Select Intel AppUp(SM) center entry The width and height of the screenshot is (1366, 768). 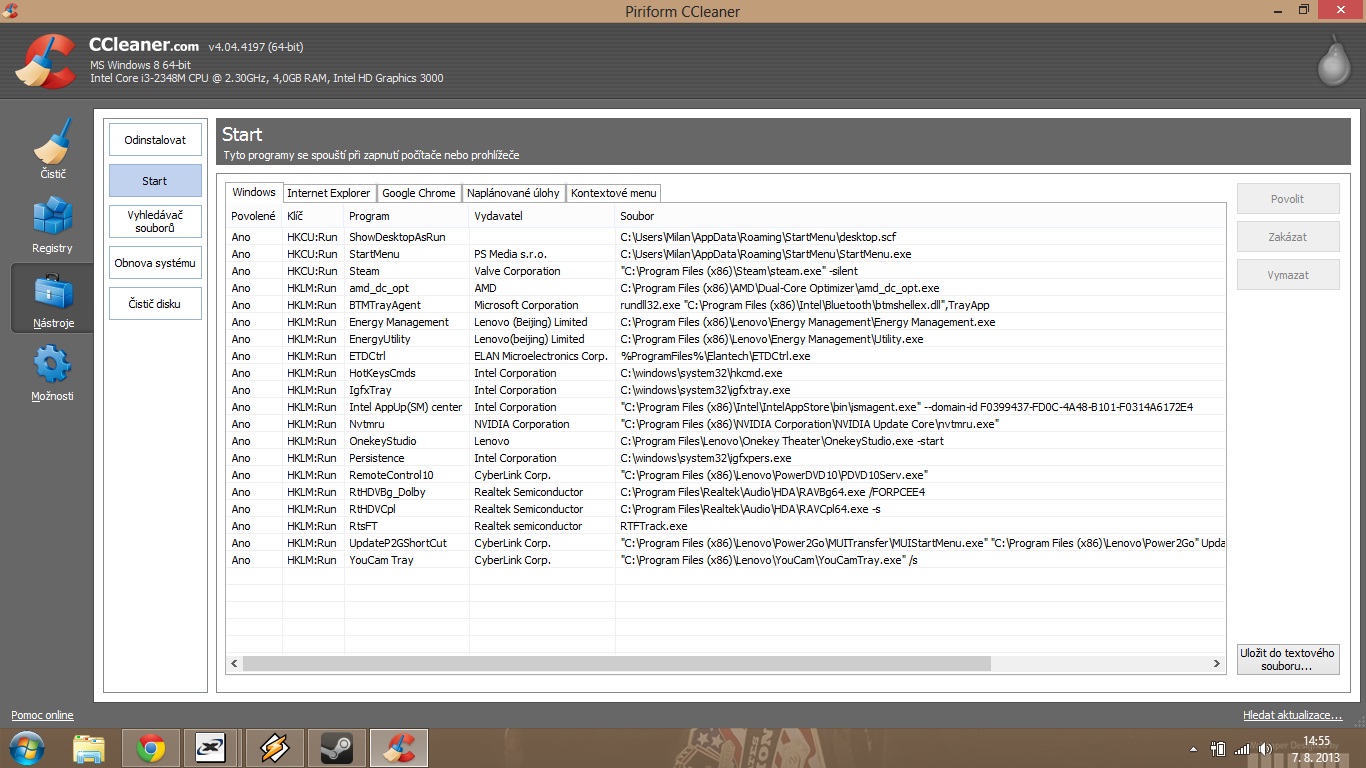pyautogui.click(x=725, y=407)
